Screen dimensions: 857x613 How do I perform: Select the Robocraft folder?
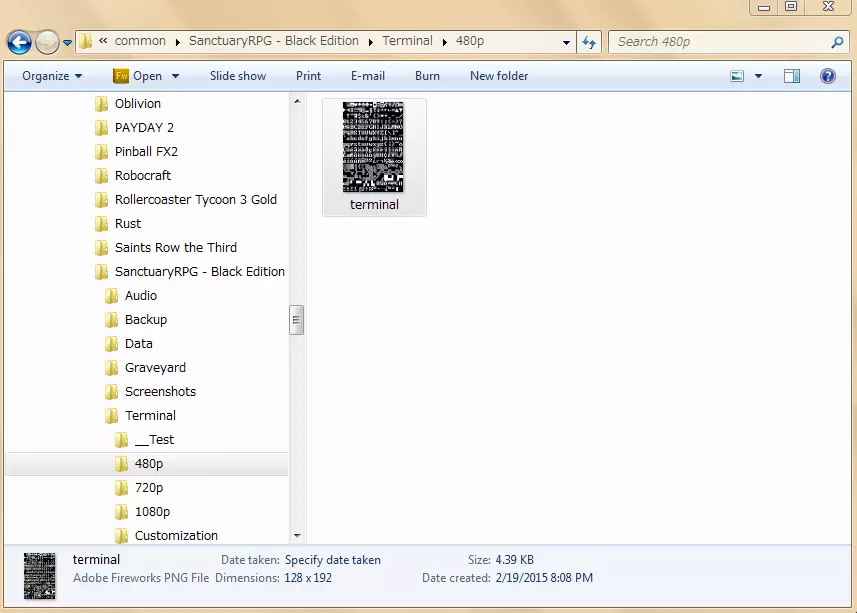pos(143,175)
